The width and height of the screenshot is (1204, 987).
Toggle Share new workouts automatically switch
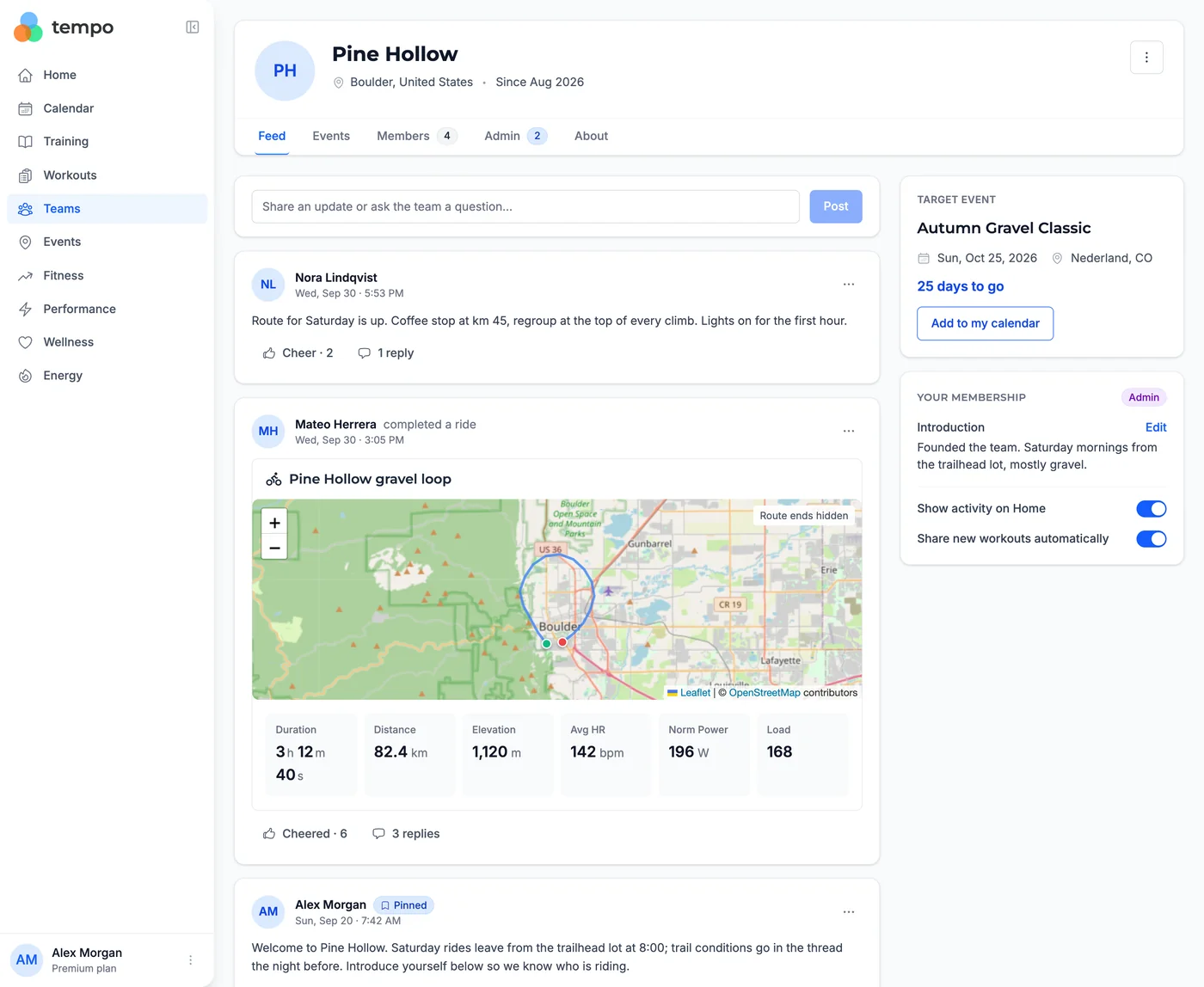click(x=1152, y=539)
